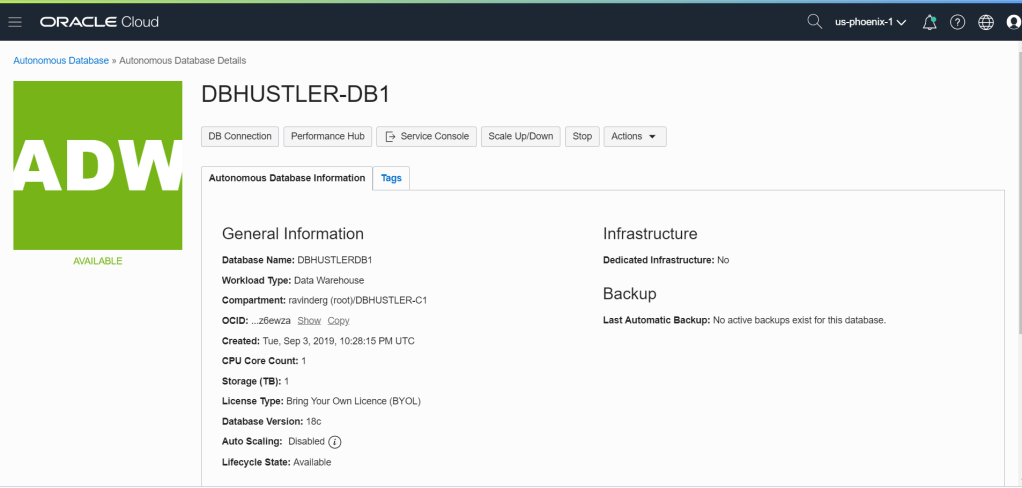
Task: Click the DB Connection button
Action: coord(239,136)
